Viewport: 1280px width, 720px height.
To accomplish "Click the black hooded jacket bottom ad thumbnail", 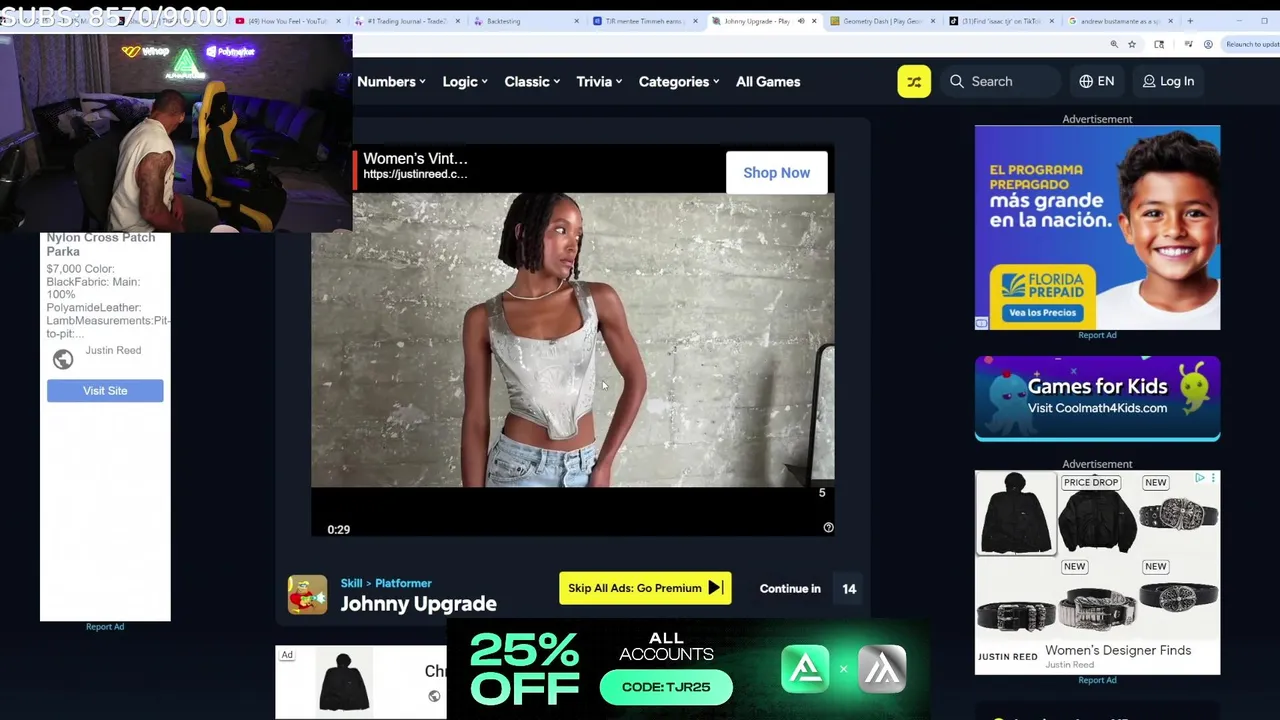I will click(x=343, y=682).
